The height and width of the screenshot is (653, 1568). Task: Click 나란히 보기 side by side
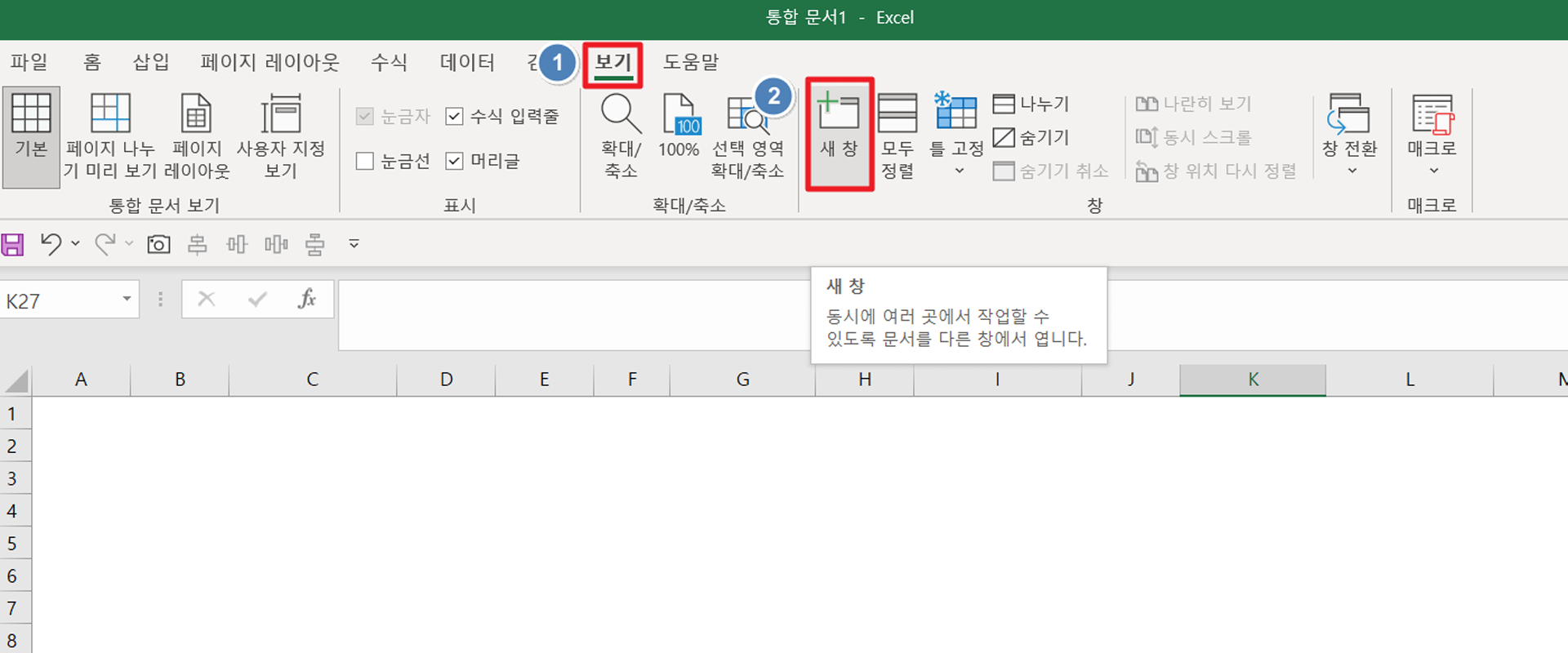1193,104
